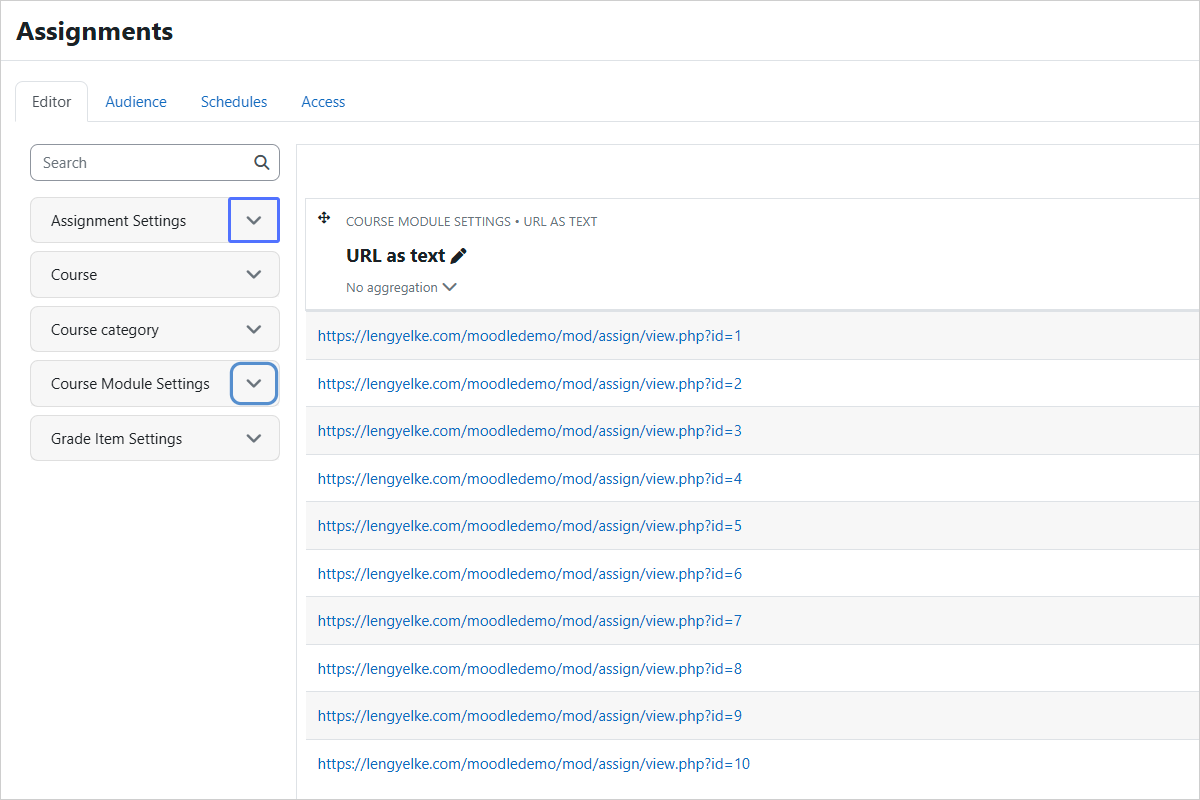Open the Access tab
The height and width of the screenshot is (800, 1200).
(323, 102)
